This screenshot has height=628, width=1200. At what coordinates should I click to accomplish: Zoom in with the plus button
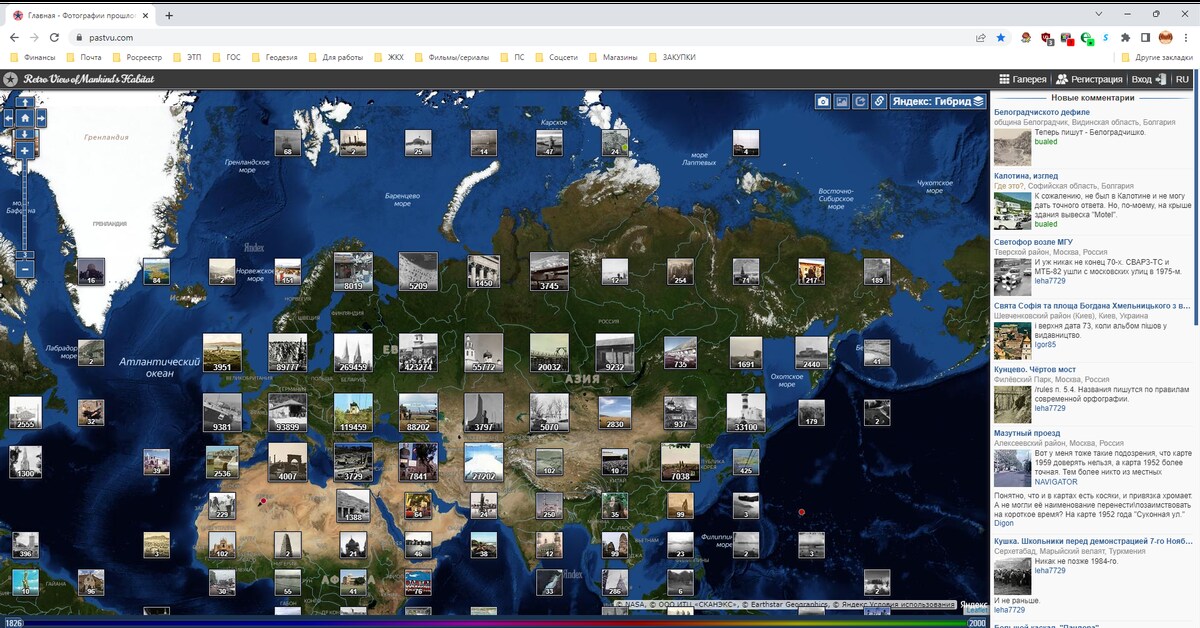coord(25,150)
